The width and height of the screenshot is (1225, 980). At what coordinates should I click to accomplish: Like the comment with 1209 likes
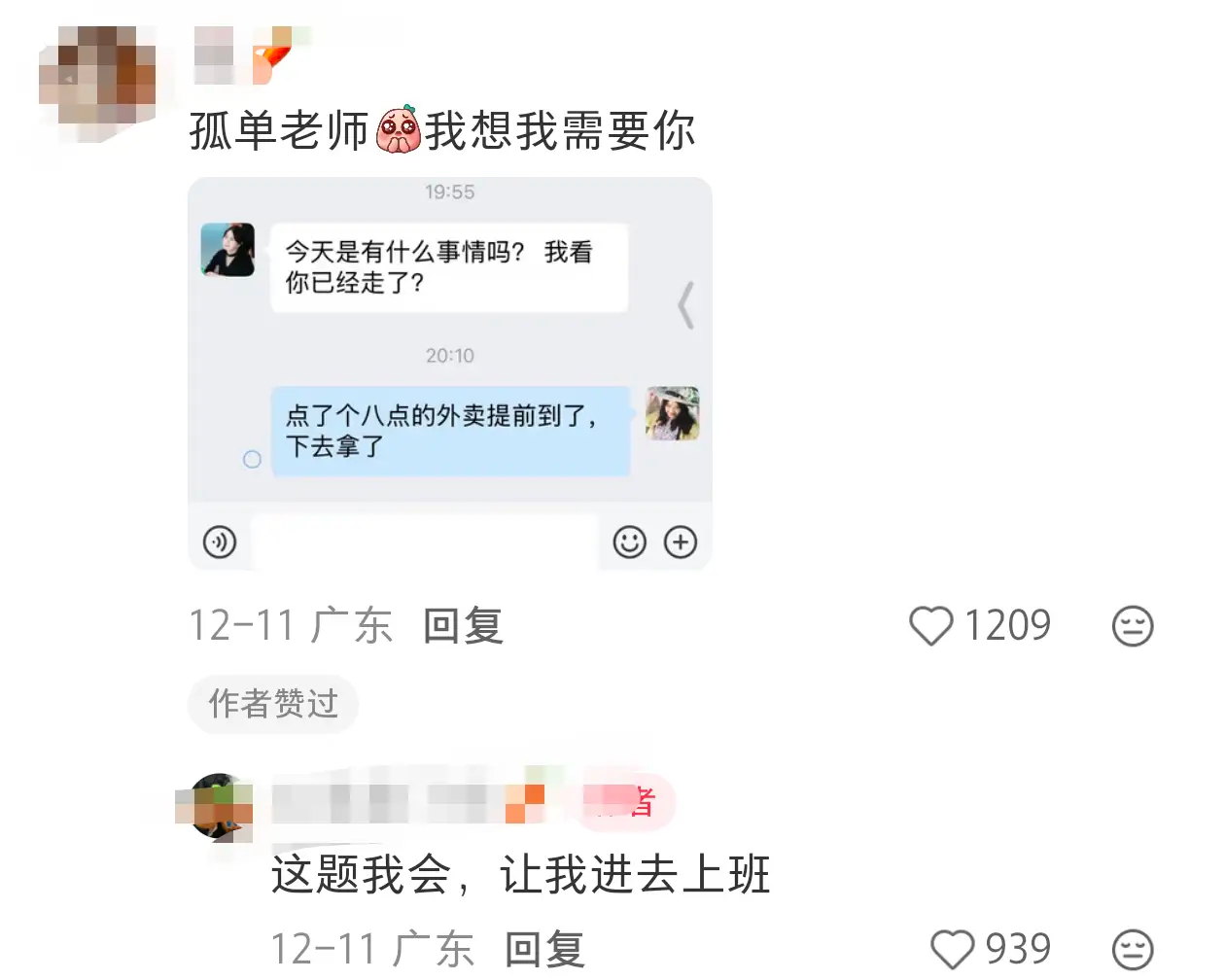[930, 626]
